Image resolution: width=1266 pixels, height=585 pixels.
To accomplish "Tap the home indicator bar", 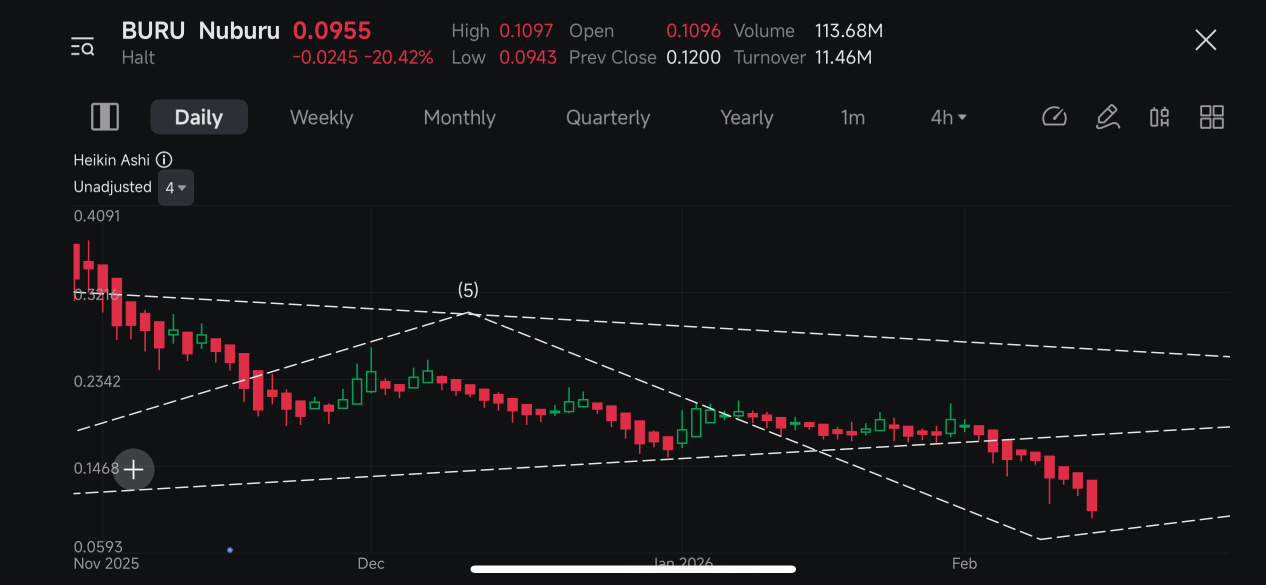I will point(633,569).
